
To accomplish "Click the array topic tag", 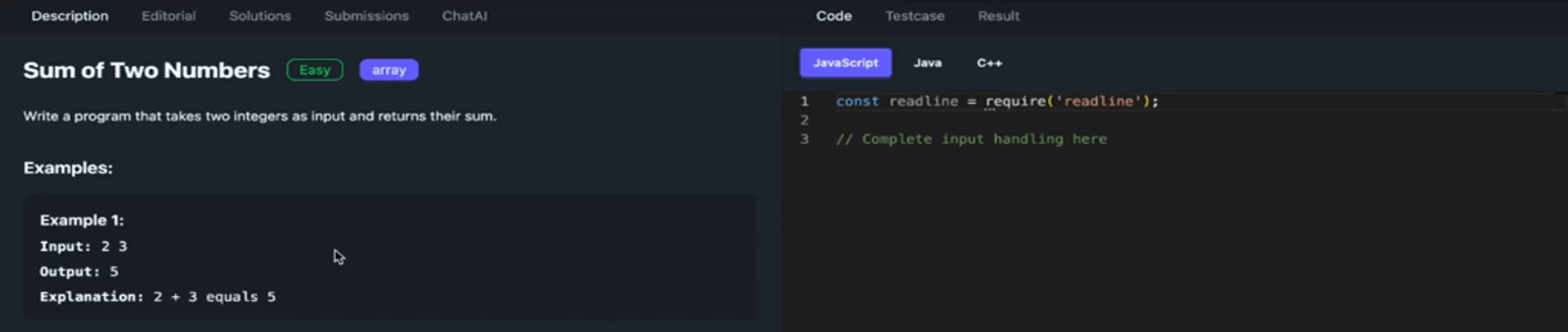I will (389, 70).
